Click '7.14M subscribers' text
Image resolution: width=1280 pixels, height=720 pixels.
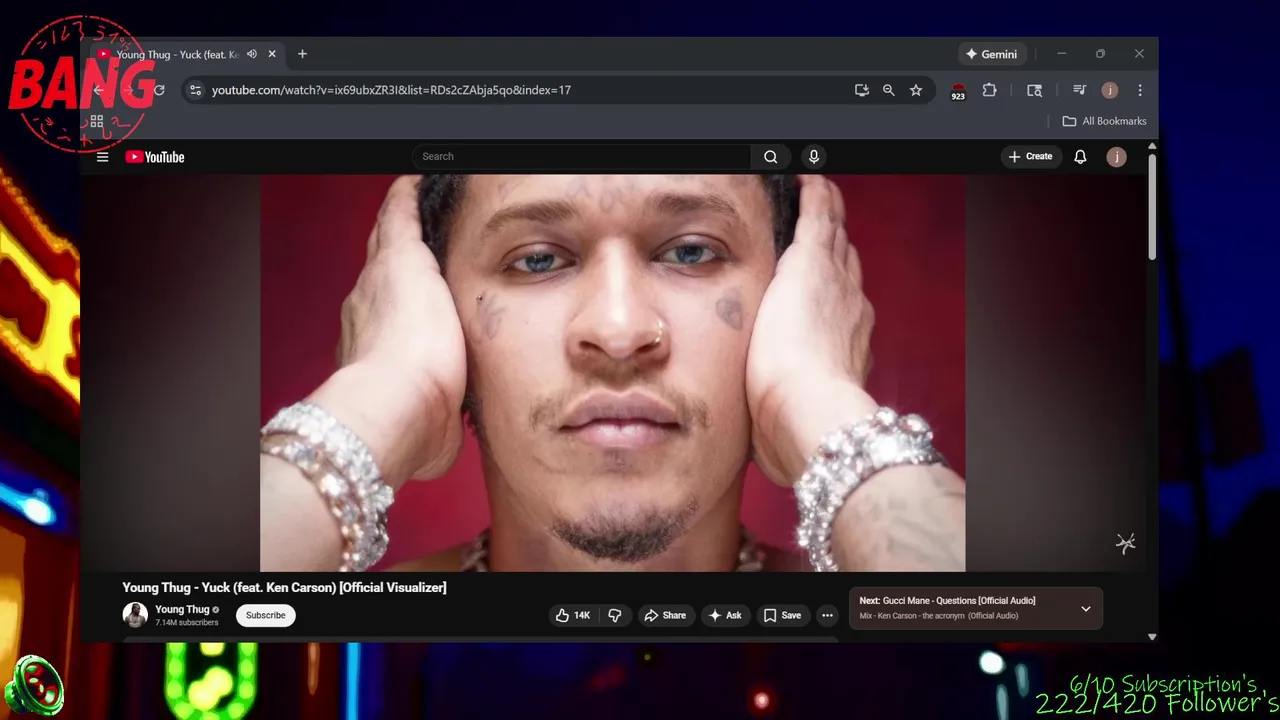click(186, 623)
